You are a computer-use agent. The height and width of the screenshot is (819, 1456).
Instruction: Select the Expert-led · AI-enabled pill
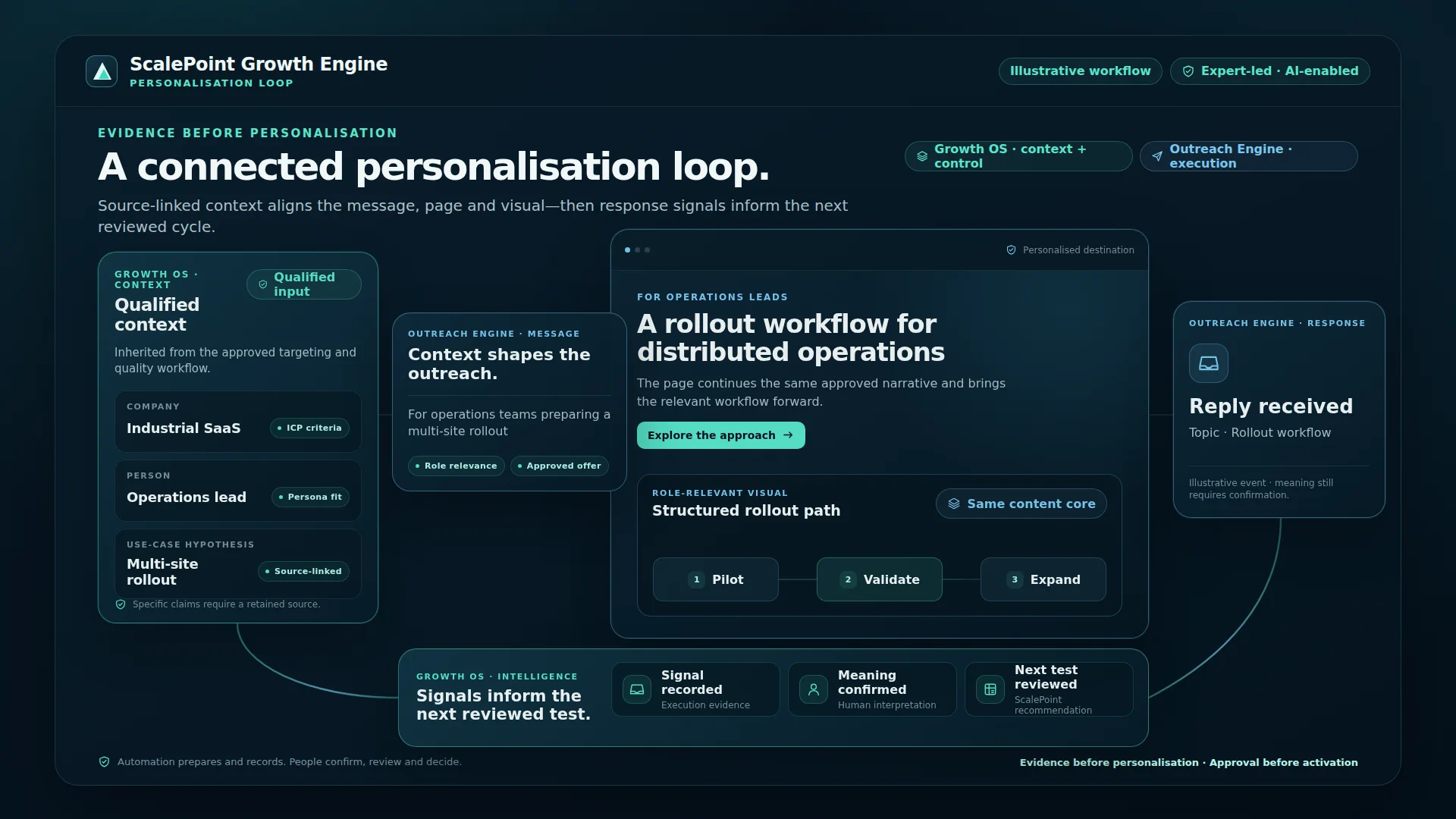(x=1270, y=71)
